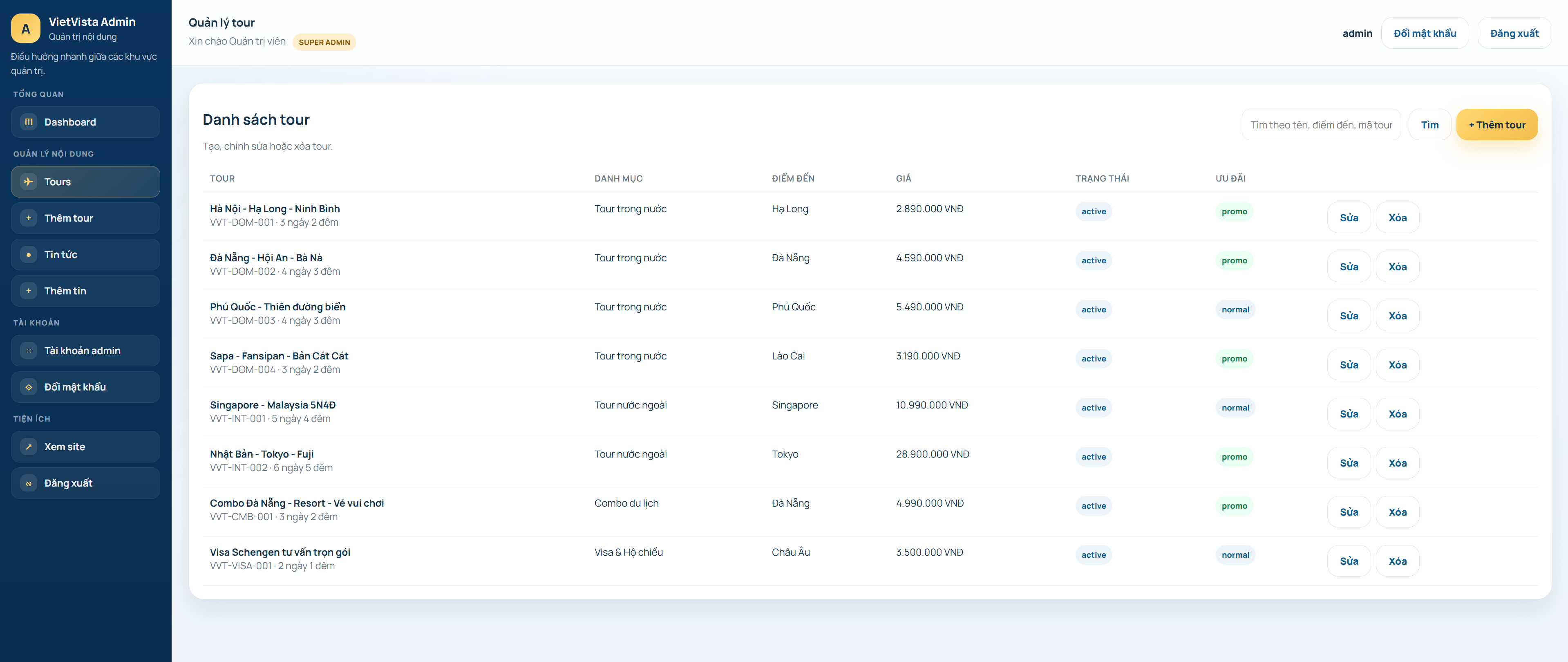Click normal badge on Phú Quốc row
This screenshot has width=1568, height=662.
(x=1235, y=310)
